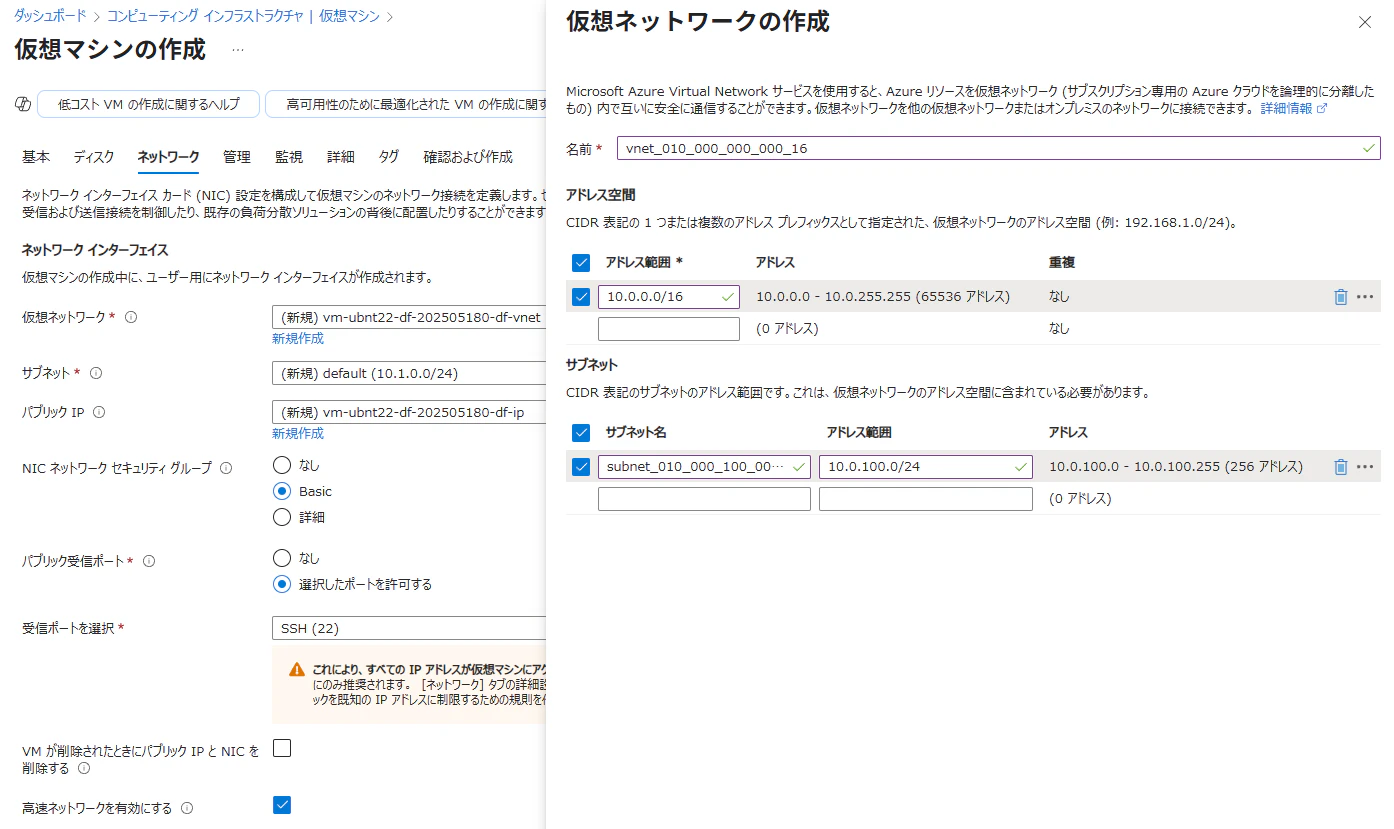The height and width of the screenshot is (829, 1394).
Task: Click the 10.0.0.0/16 address range field
Action: (x=669, y=297)
